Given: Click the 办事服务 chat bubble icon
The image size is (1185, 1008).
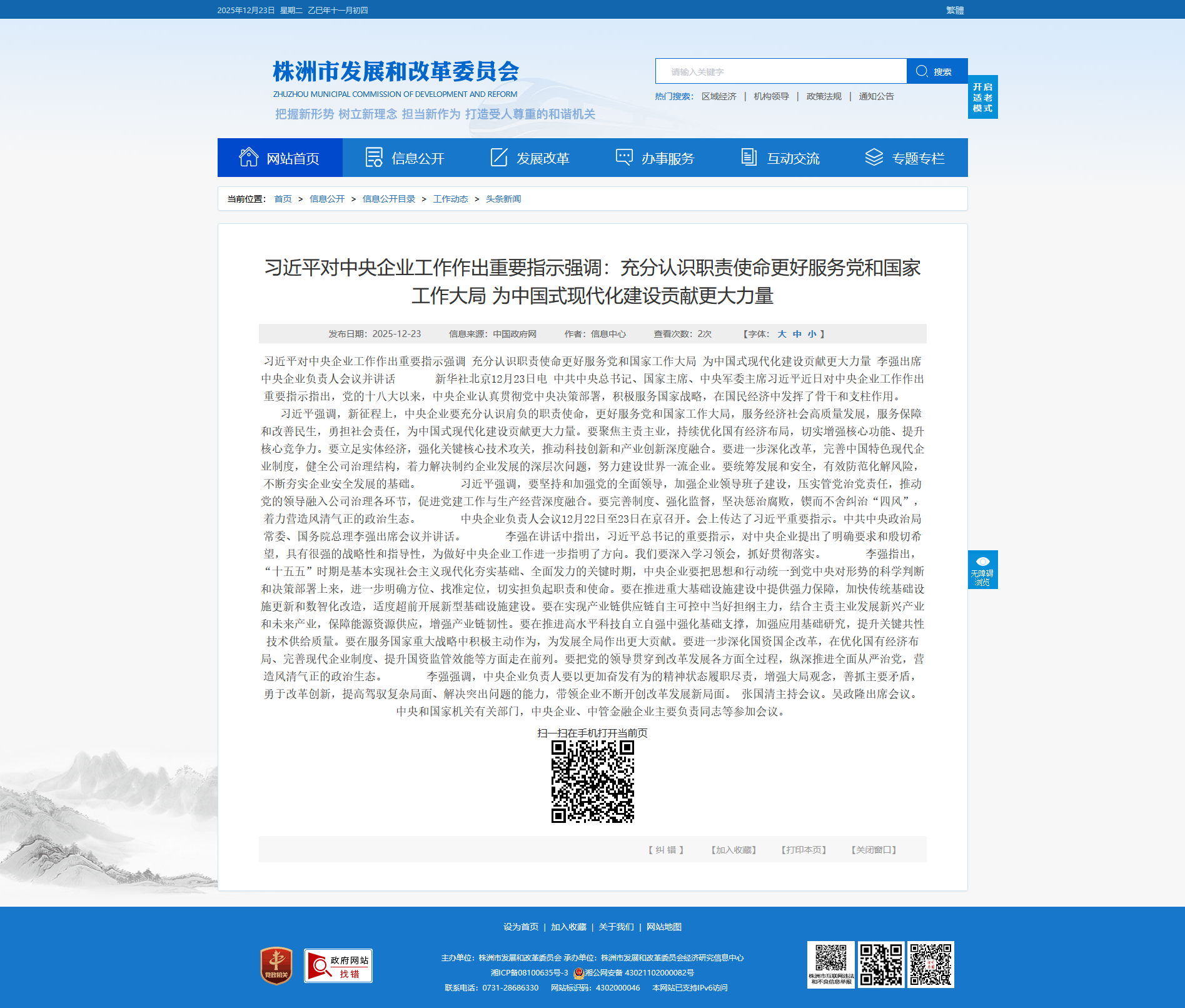Looking at the screenshot, I should tap(624, 158).
